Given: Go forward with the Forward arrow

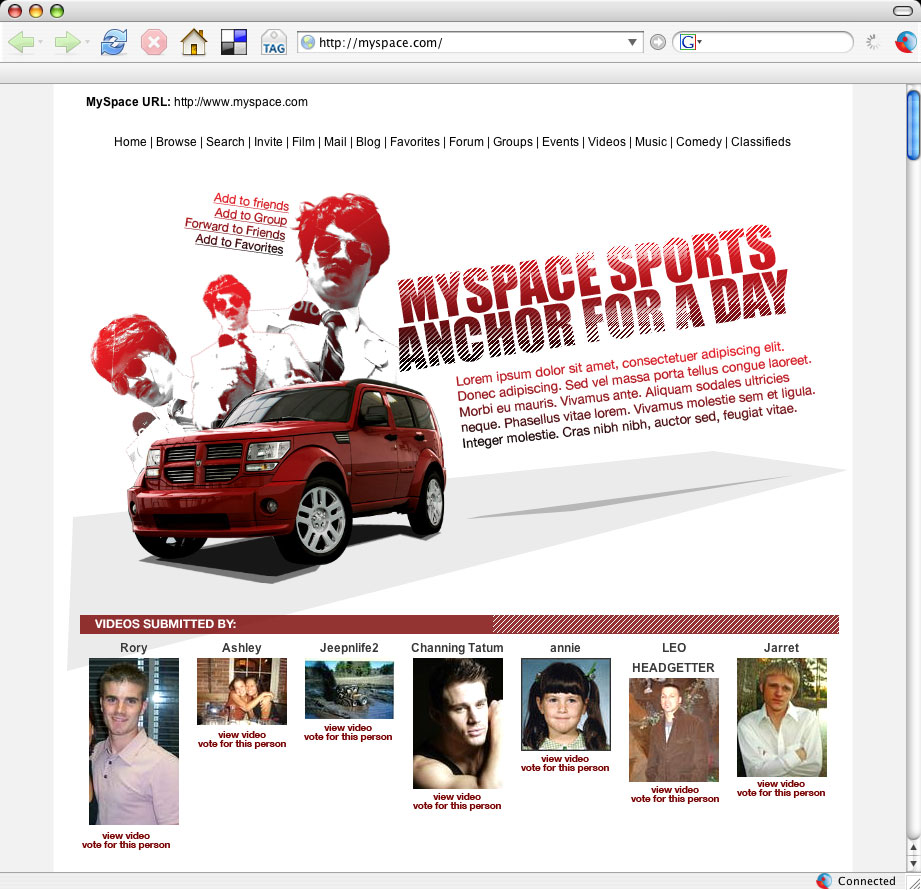Looking at the screenshot, I should coord(67,42).
